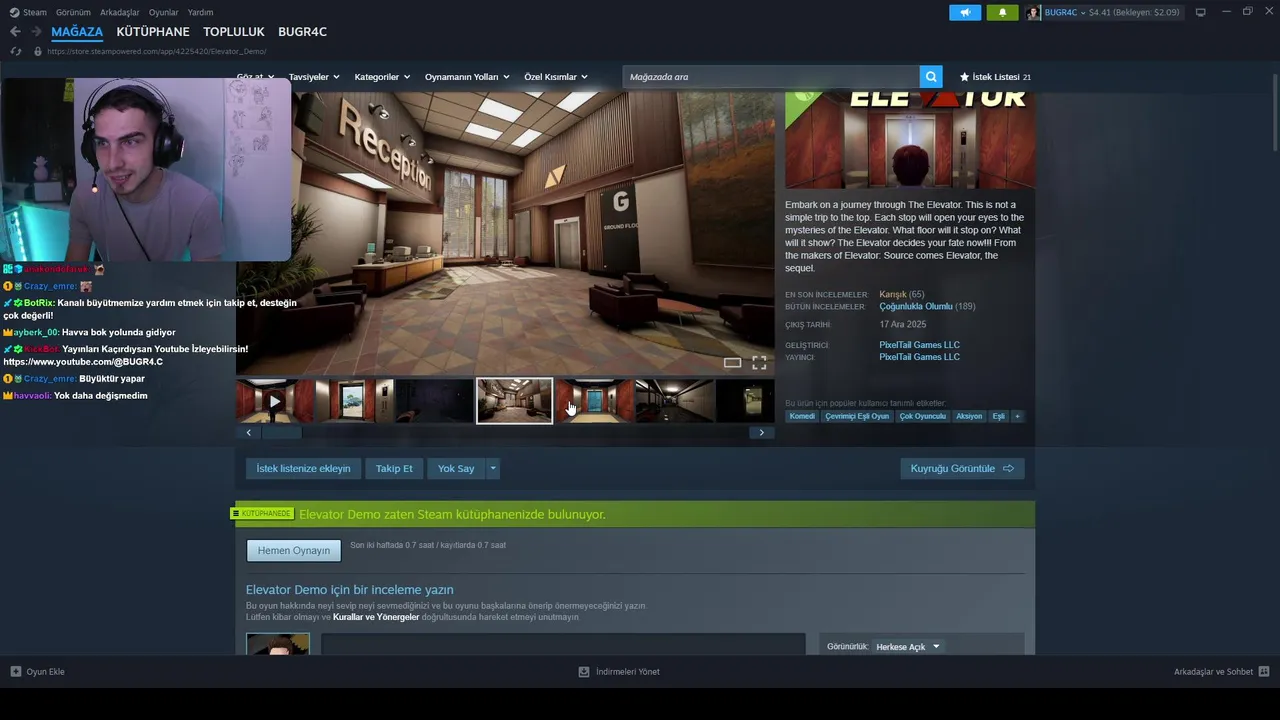Image resolution: width=1280 pixels, height=720 pixels.
Task: Play the trailer video thumbnail
Action: pyautogui.click(x=274, y=401)
